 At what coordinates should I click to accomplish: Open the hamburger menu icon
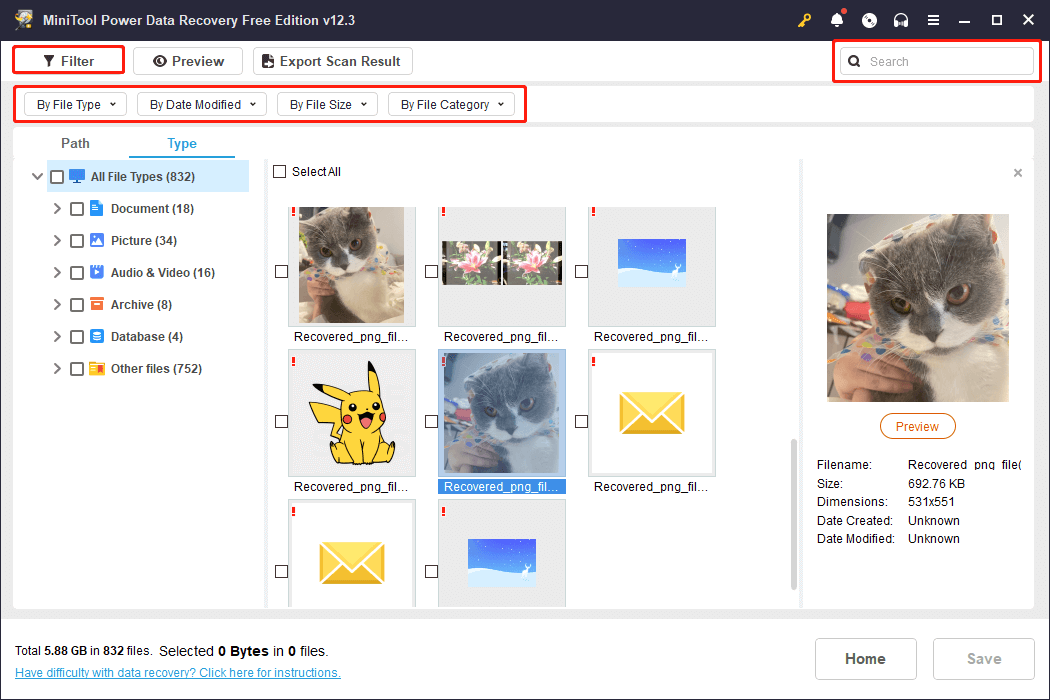pyautogui.click(x=933, y=20)
